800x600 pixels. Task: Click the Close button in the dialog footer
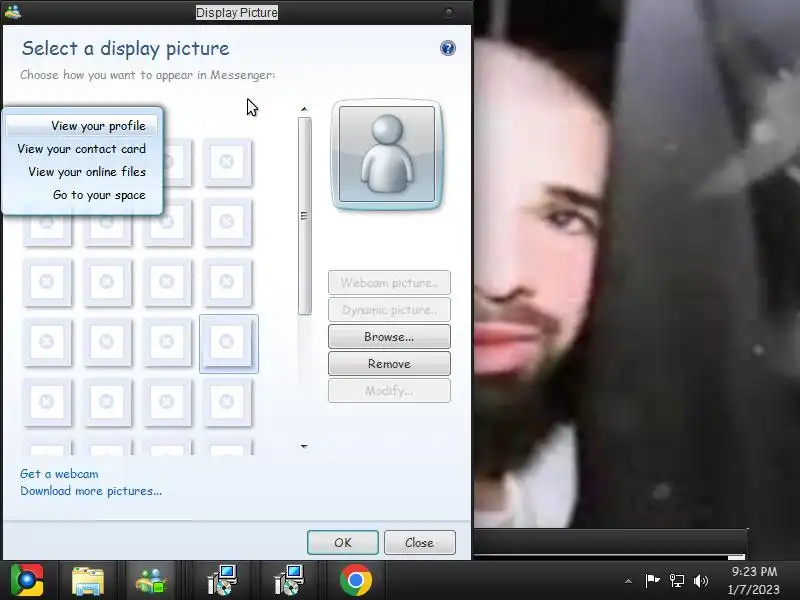click(x=419, y=542)
